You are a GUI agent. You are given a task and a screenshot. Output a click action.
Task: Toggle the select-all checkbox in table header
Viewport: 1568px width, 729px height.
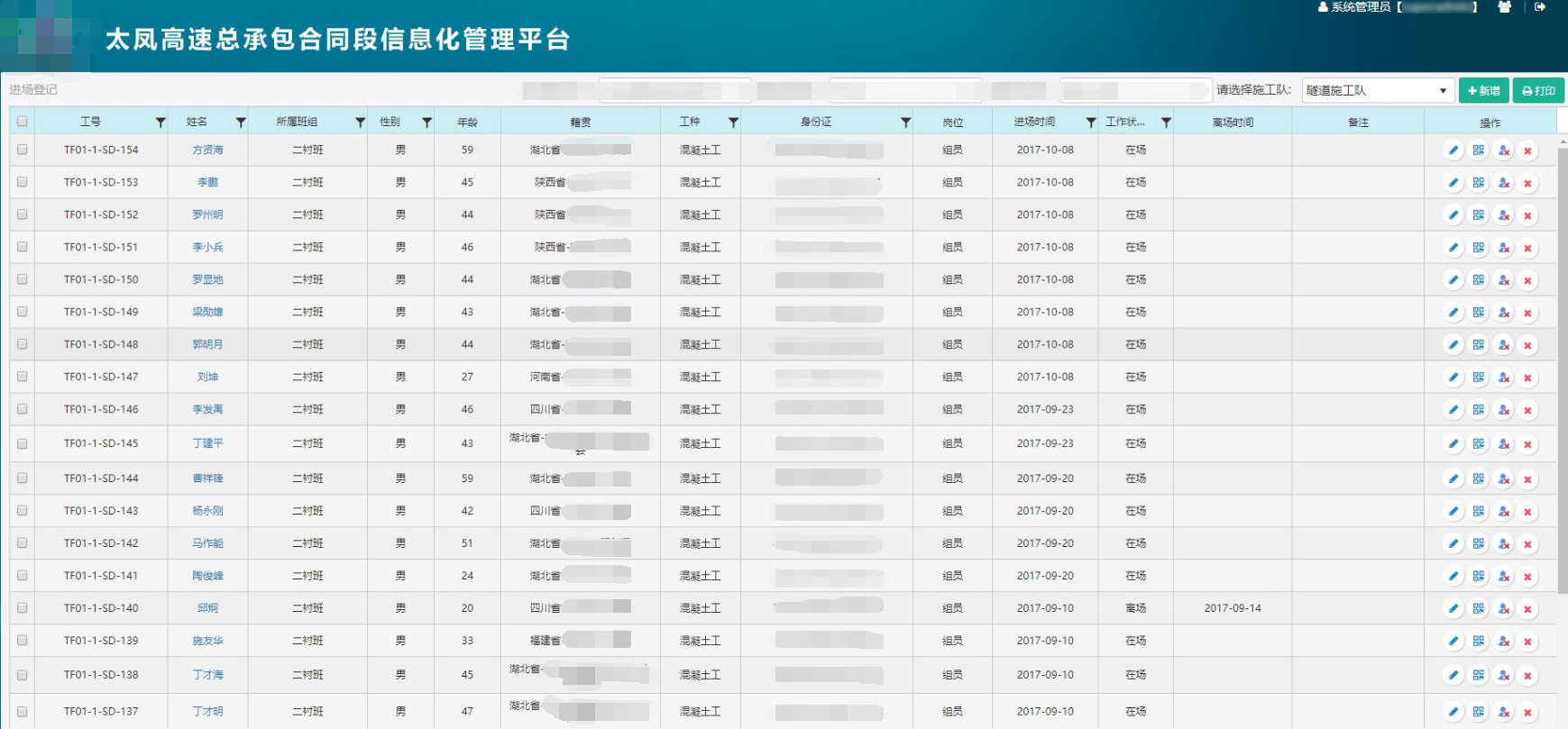pyautogui.click(x=23, y=121)
